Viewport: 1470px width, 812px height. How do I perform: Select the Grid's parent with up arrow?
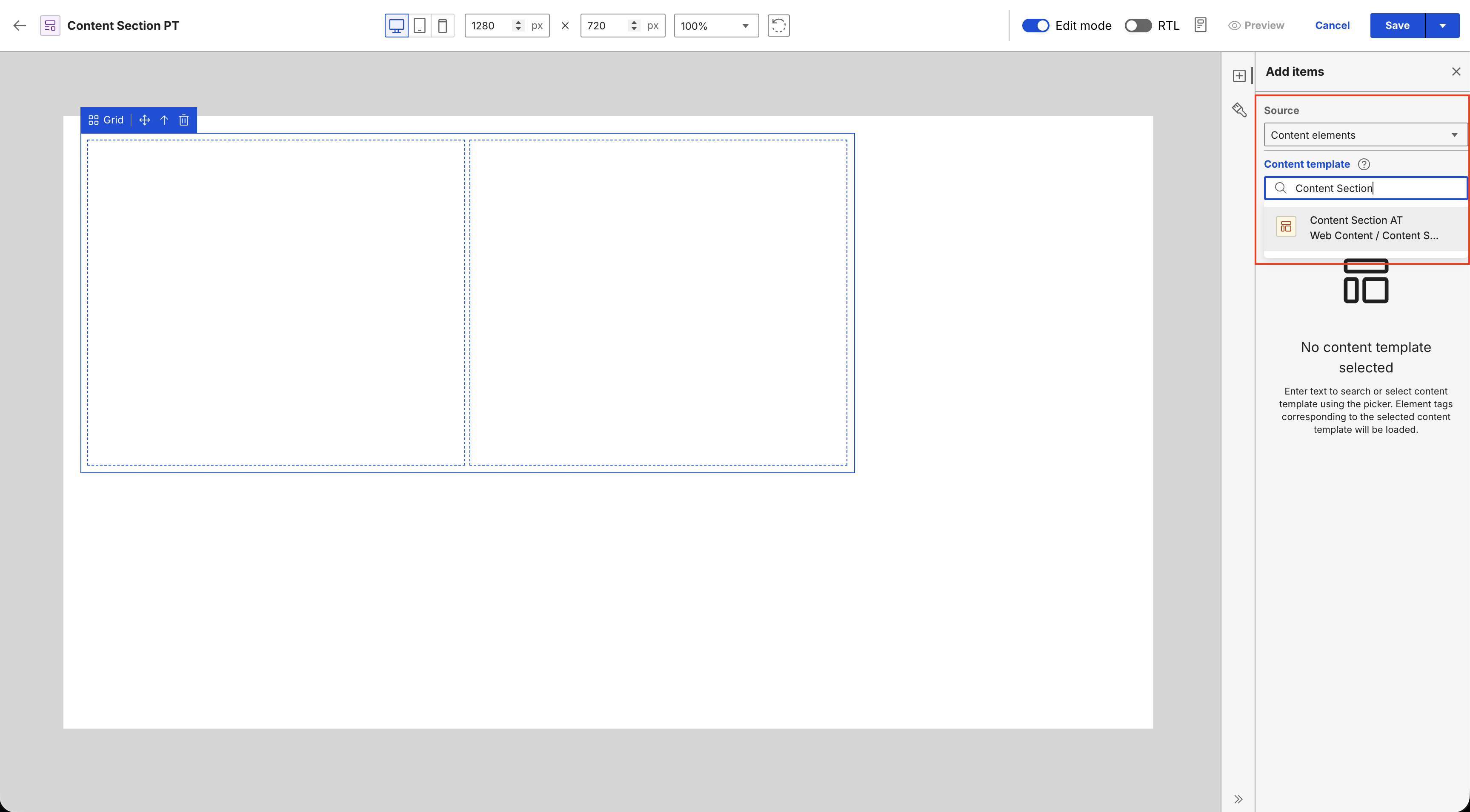click(164, 120)
